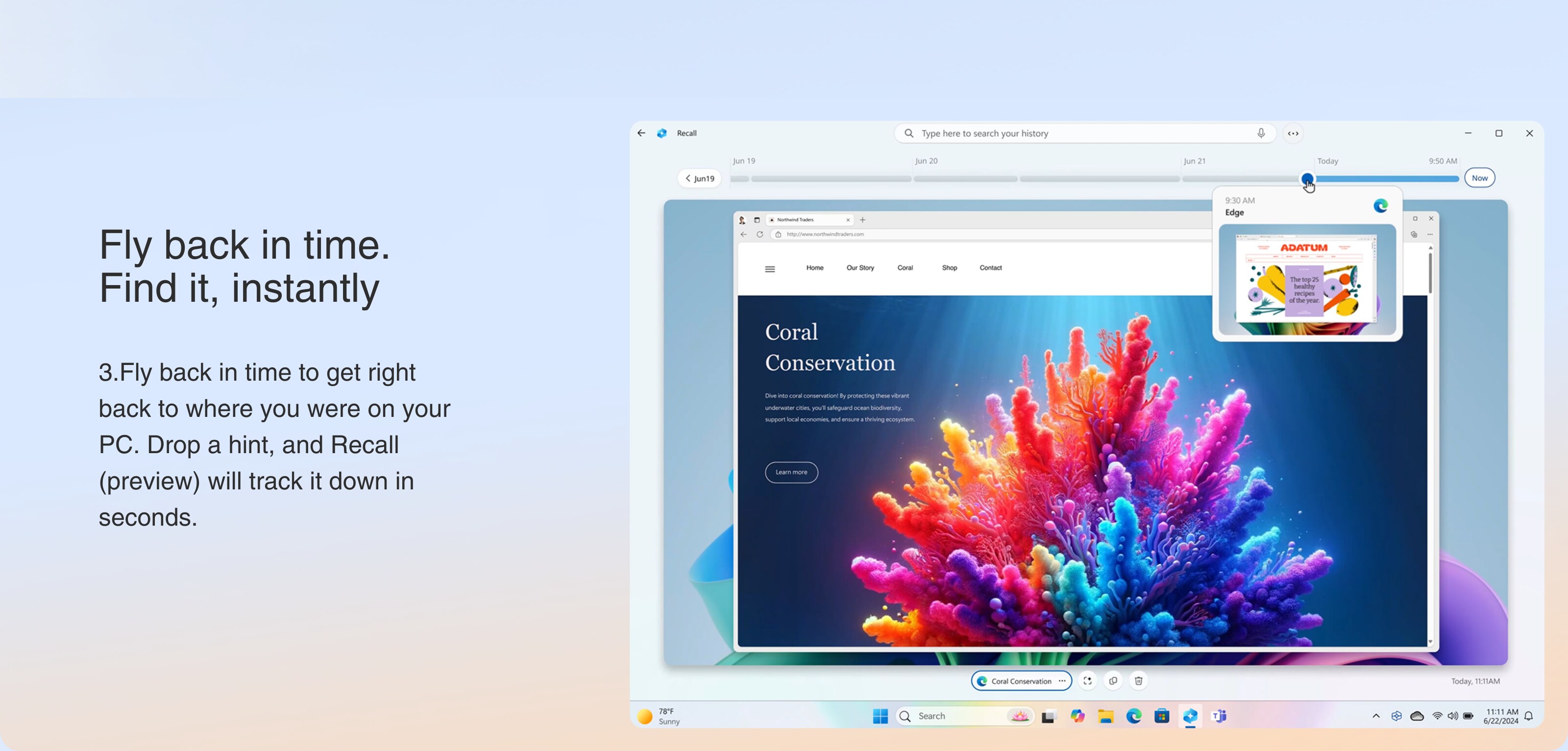Select the Shop navigation item
Viewport: 1568px width, 751px height.
click(x=949, y=268)
